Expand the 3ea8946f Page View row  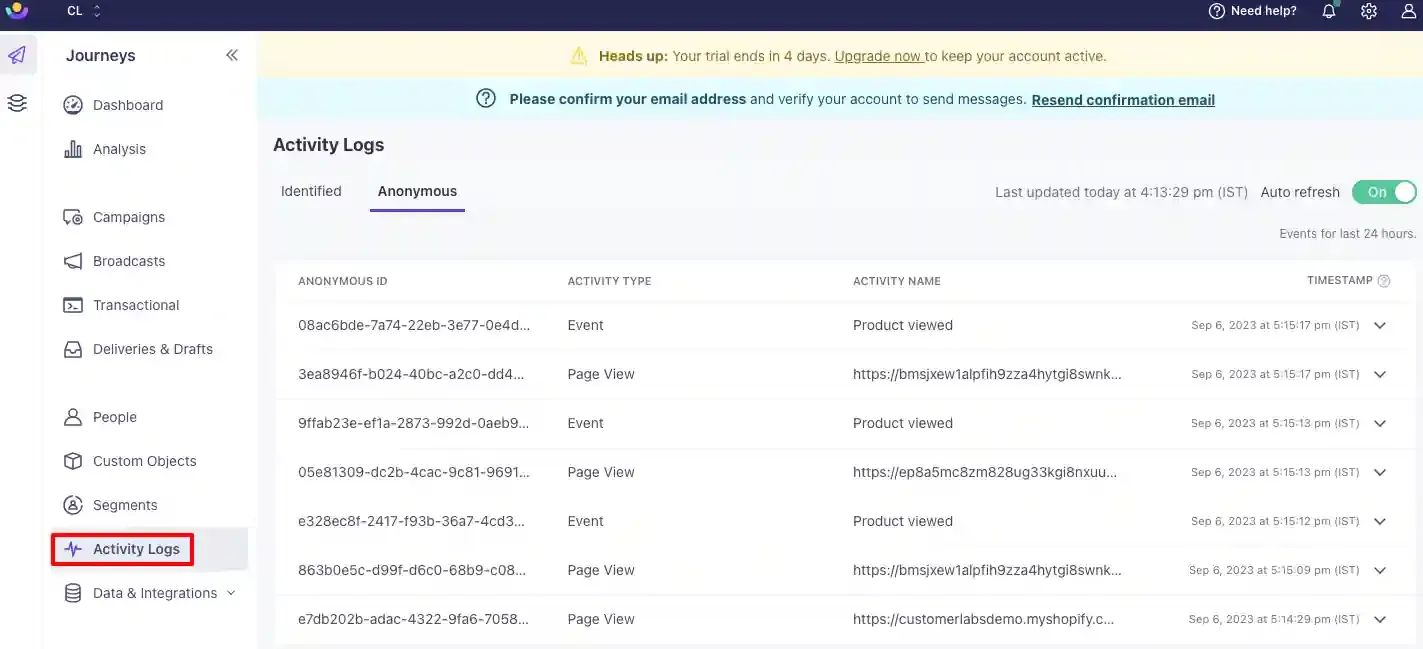point(1380,374)
